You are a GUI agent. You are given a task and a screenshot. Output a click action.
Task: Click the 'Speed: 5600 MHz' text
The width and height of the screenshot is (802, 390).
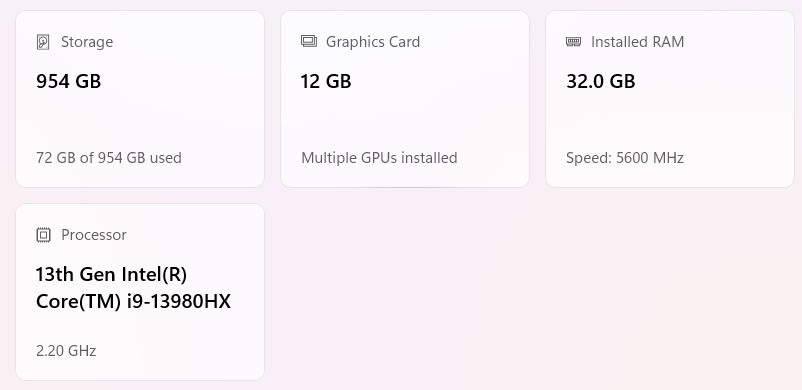[625, 158]
